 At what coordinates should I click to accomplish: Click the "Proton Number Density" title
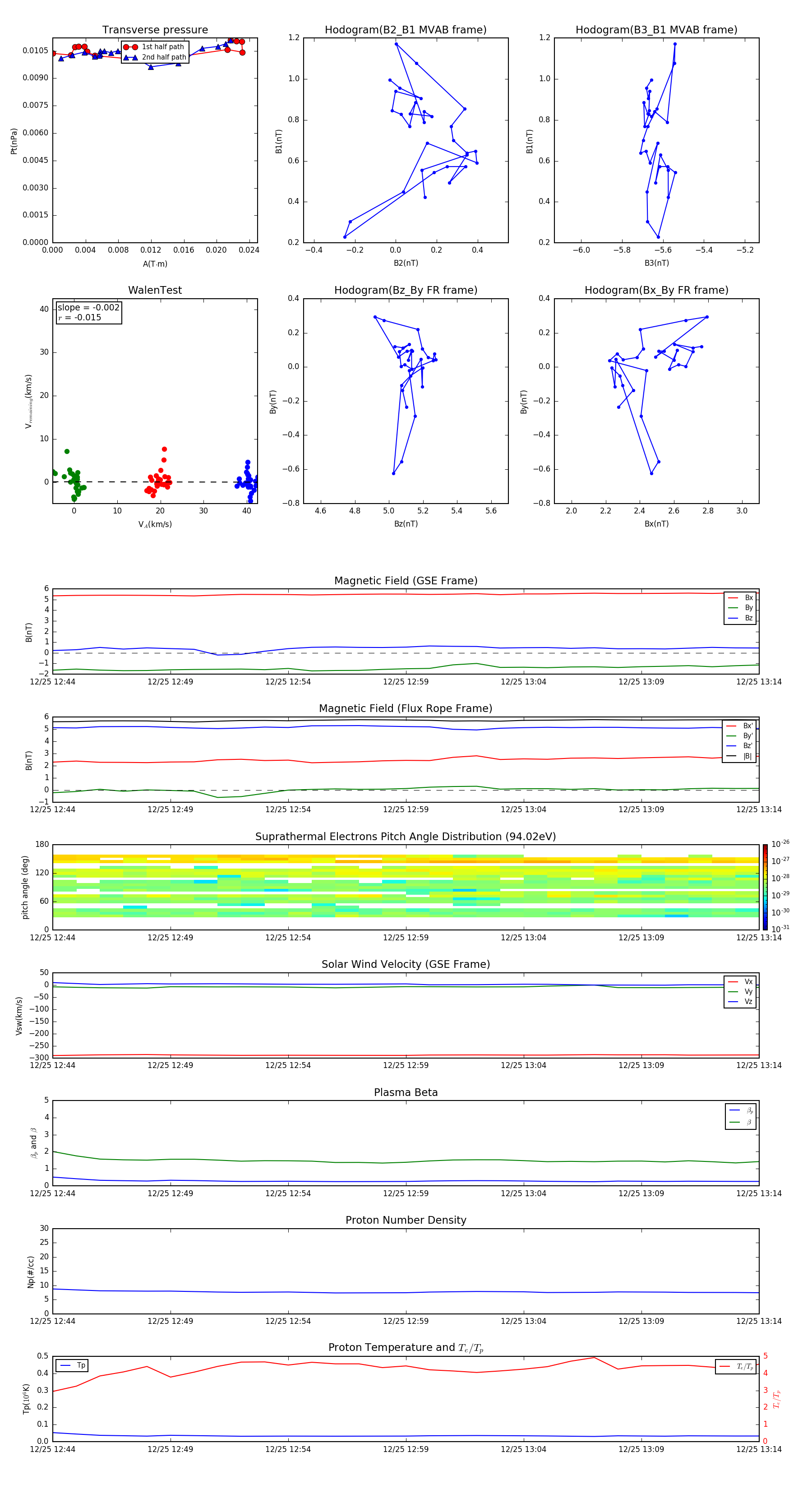pos(406,1220)
